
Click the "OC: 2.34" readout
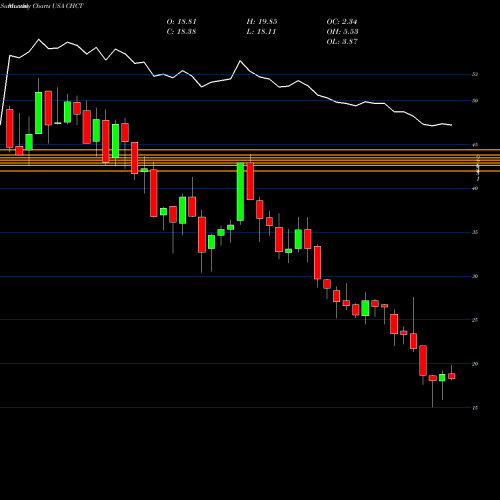click(342, 22)
